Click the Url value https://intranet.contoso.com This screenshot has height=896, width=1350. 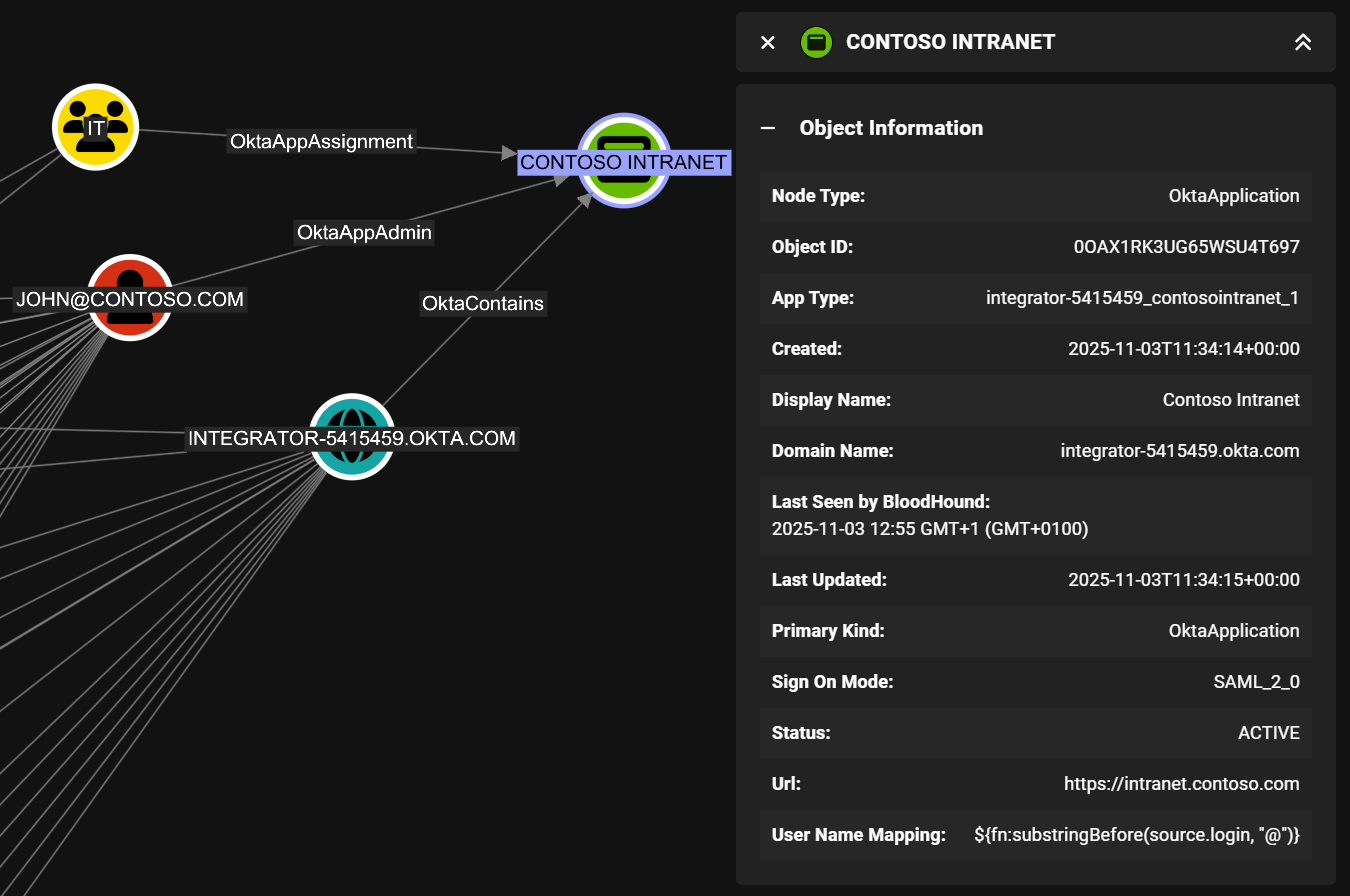tap(1182, 784)
